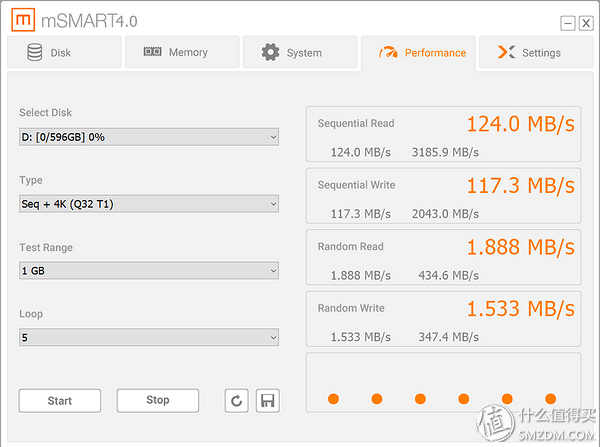600x447 pixels.
Task: Go to the System tab
Action: (300, 52)
